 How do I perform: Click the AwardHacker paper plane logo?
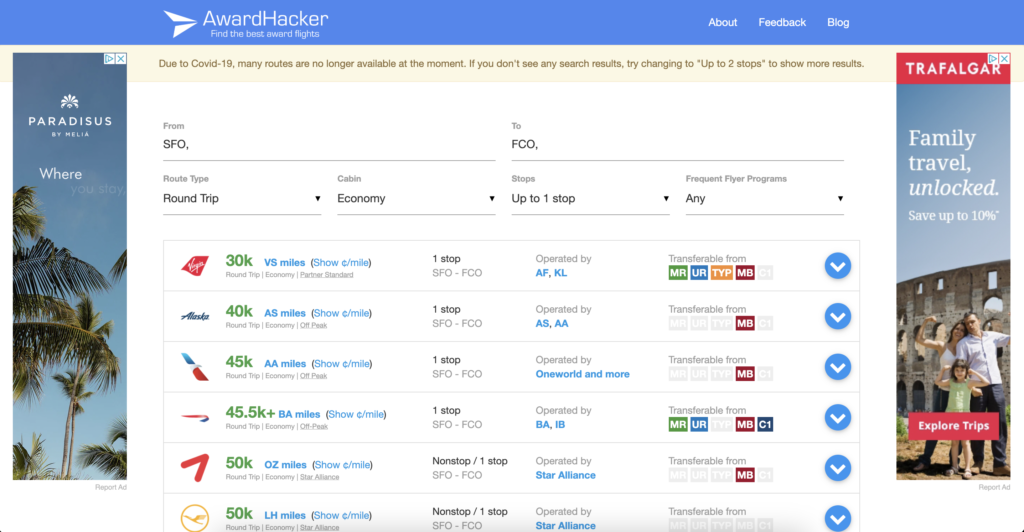click(x=180, y=23)
